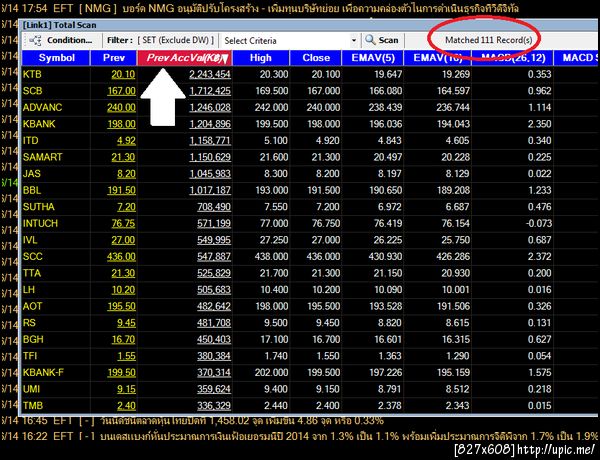600x460 pixels.
Task: Click the Condition tree icon
Action: pyautogui.click(x=35, y=40)
